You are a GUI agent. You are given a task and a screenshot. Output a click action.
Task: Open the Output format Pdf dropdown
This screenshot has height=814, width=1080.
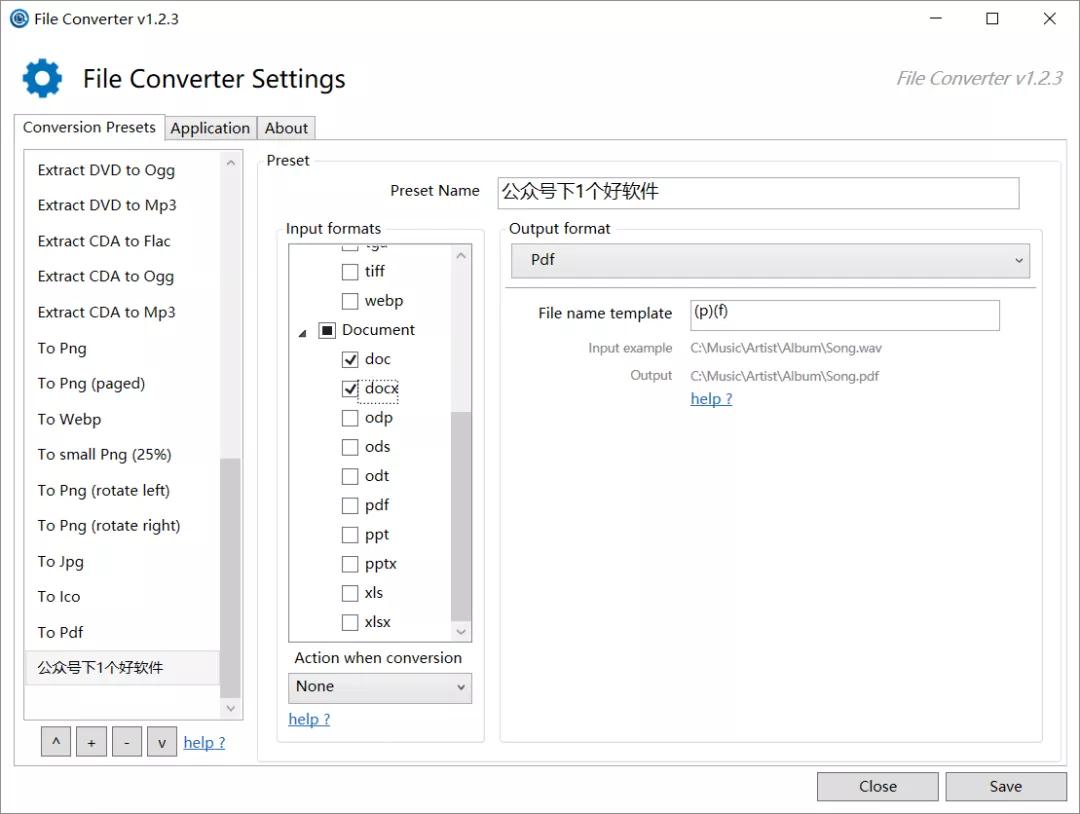coord(769,260)
